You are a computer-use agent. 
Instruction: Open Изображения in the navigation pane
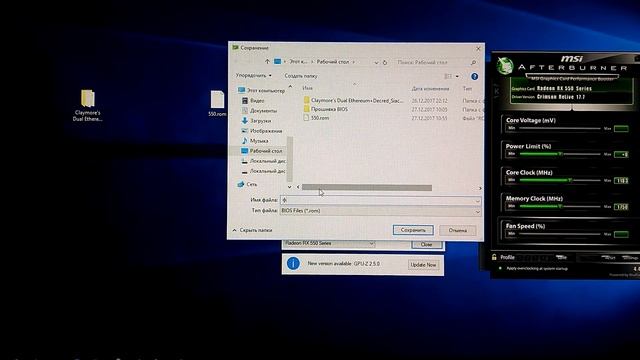pos(262,131)
